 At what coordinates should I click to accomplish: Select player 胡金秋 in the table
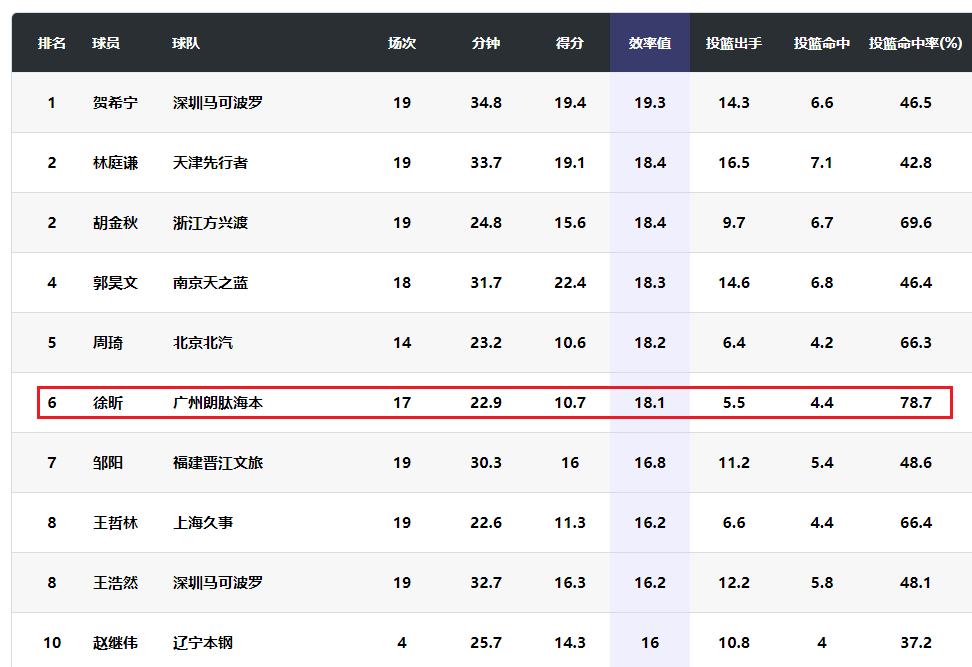point(115,223)
